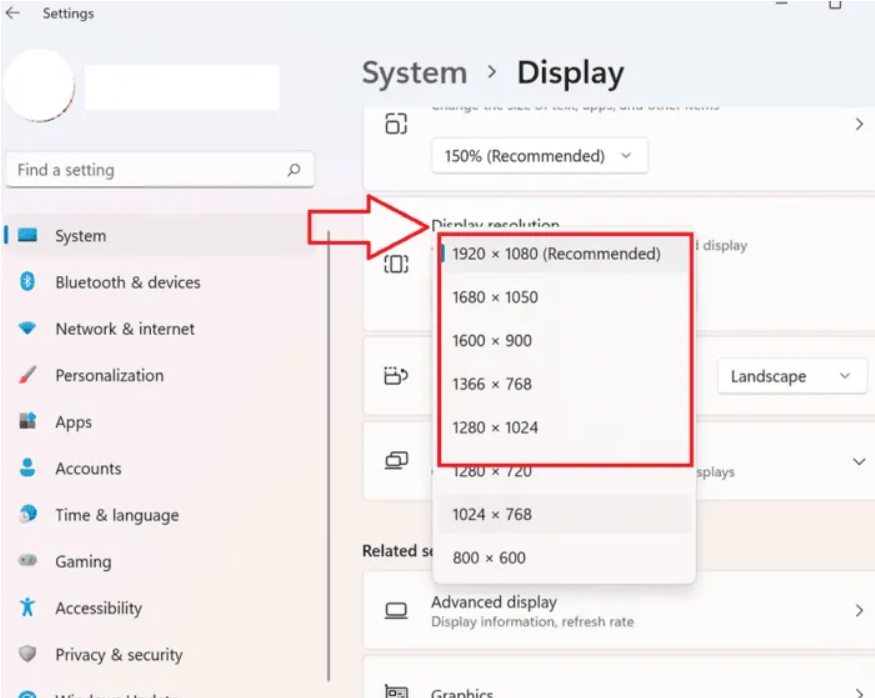Click the Gaming controller icon
Image resolution: width=875 pixels, height=698 pixels.
[x=28, y=562]
